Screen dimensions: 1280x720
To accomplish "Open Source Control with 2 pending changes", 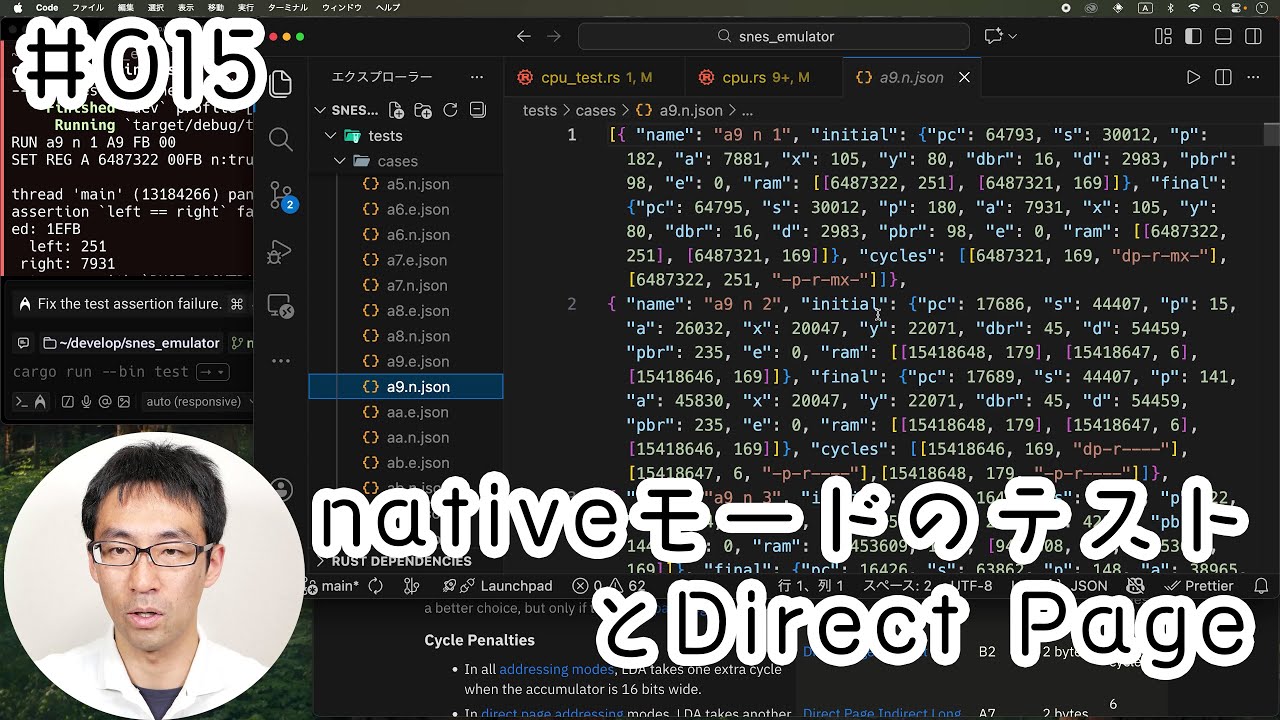I will point(282,196).
